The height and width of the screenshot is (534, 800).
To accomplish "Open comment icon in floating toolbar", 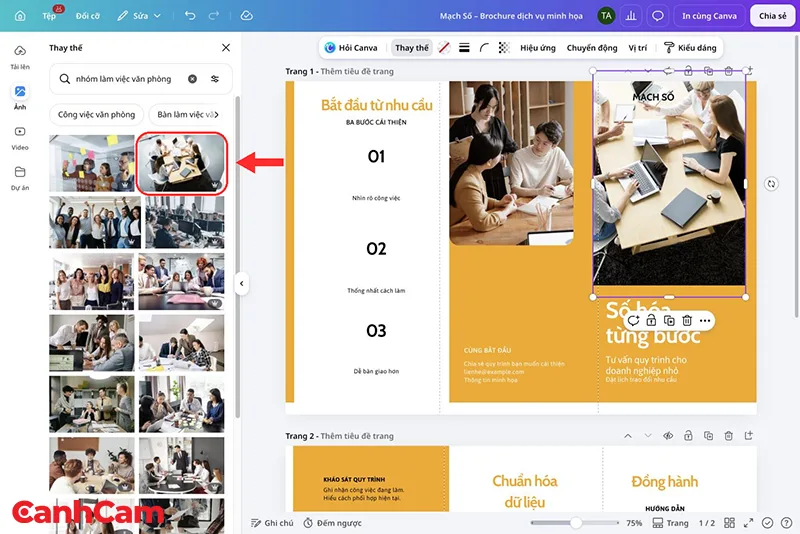I will (633, 320).
